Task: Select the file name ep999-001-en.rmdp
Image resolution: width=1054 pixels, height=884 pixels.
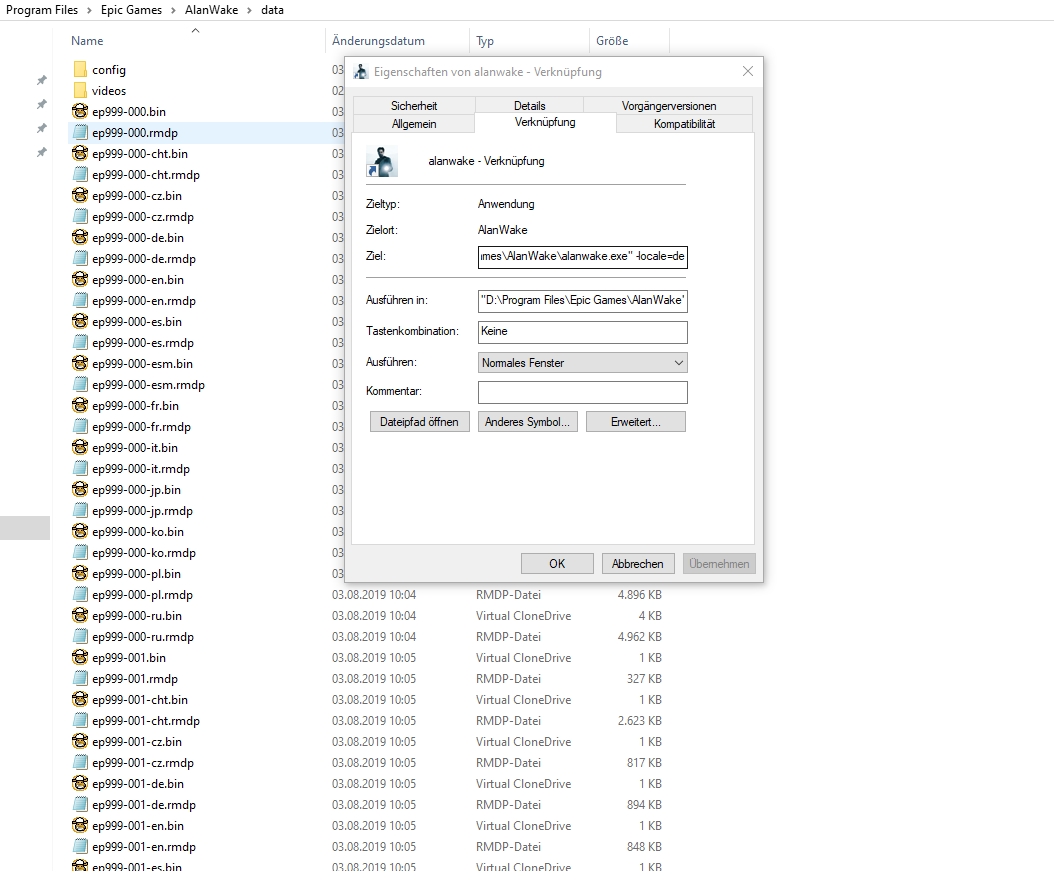Action: pyautogui.click(x=144, y=847)
